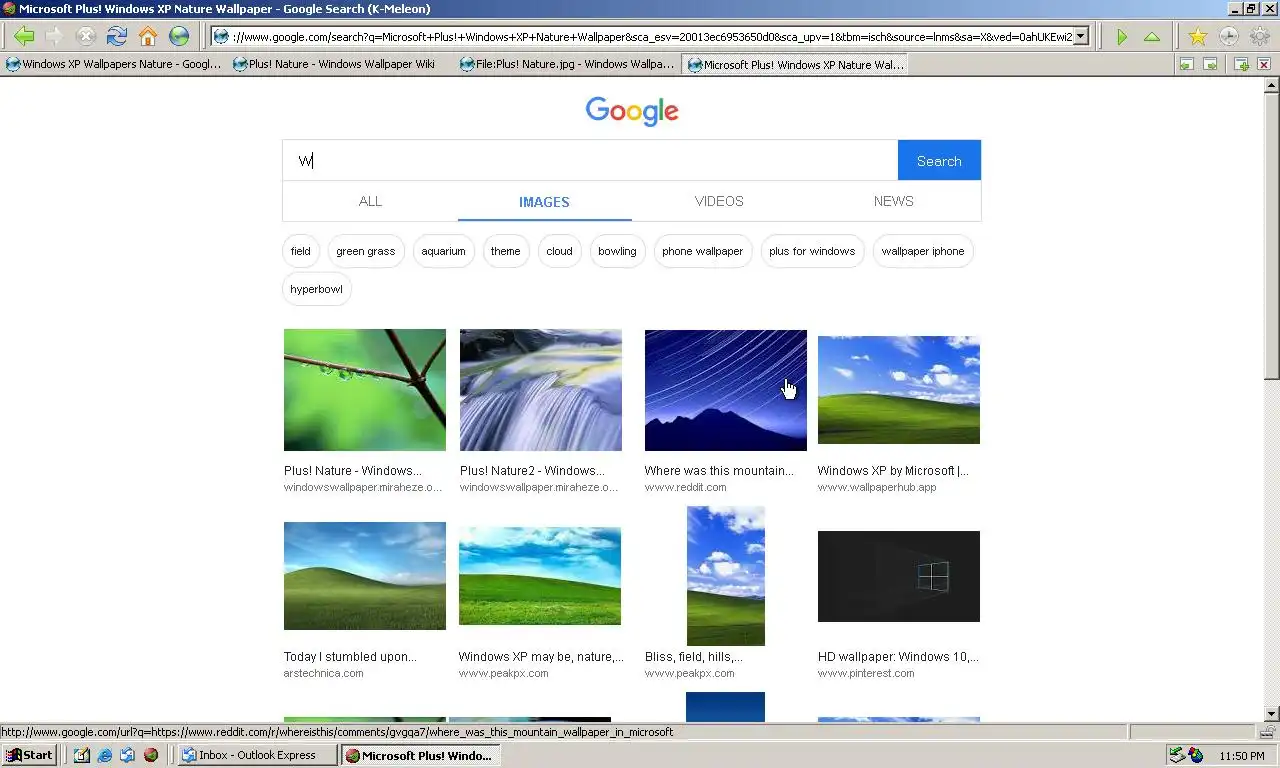Filter results by 'hyperbowl' chip

tap(316, 289)
